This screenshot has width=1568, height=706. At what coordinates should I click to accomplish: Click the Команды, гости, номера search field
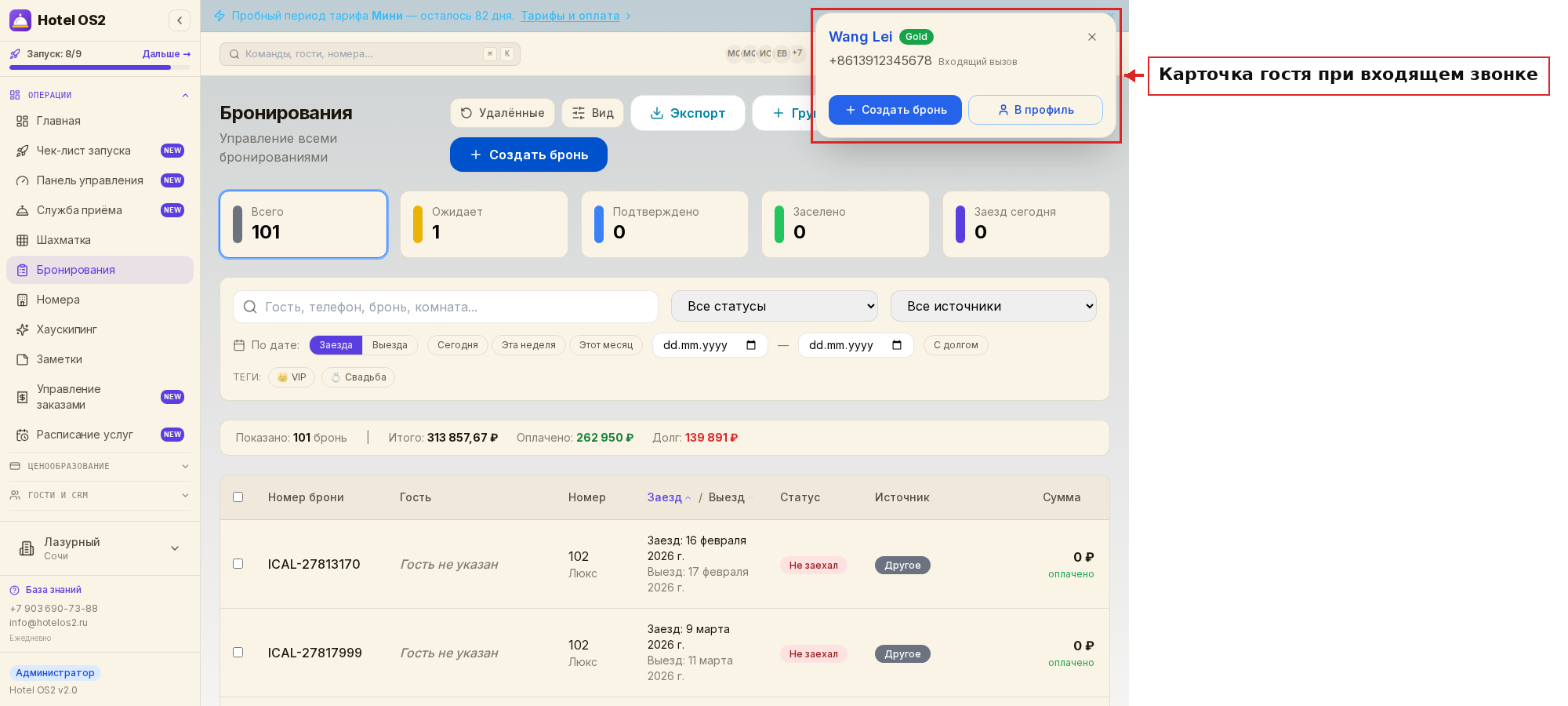point(370,54)
